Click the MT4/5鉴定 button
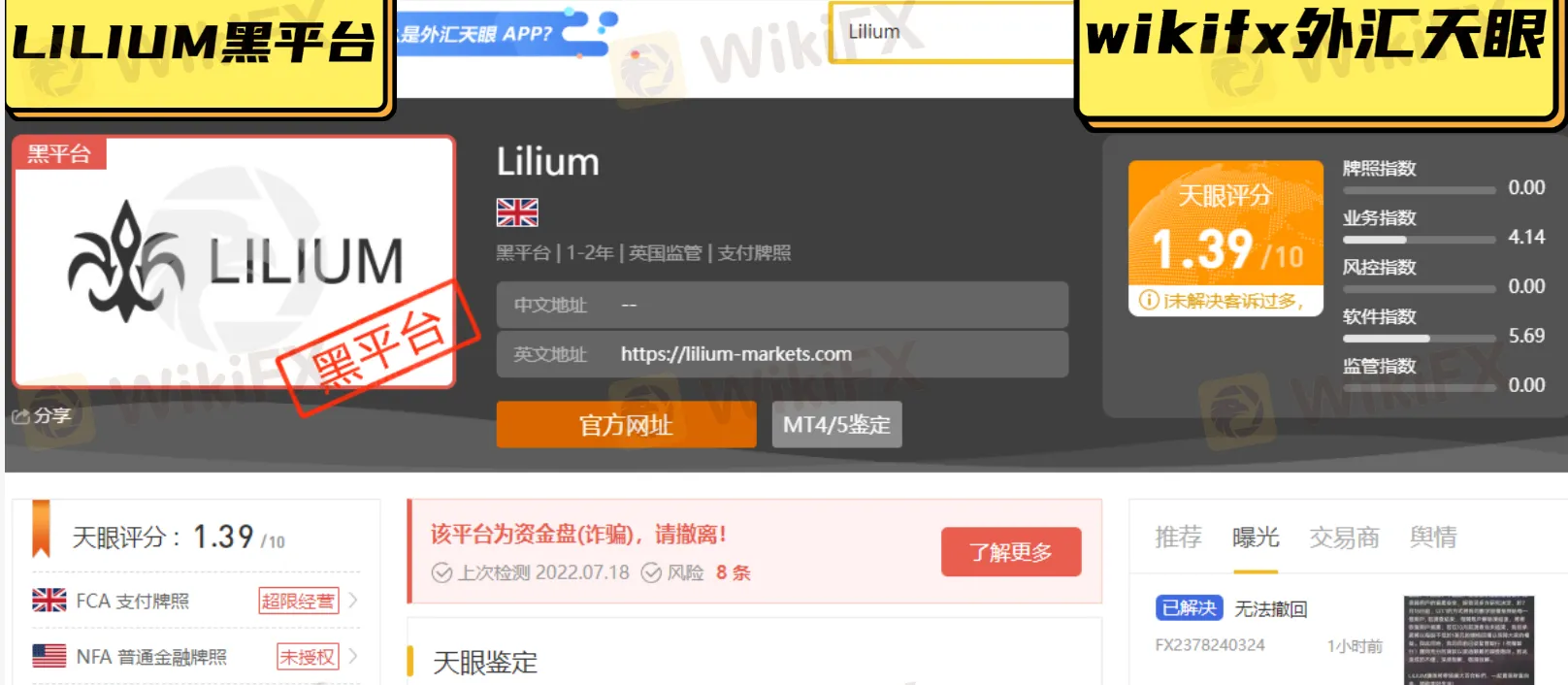 click(836, 425)
